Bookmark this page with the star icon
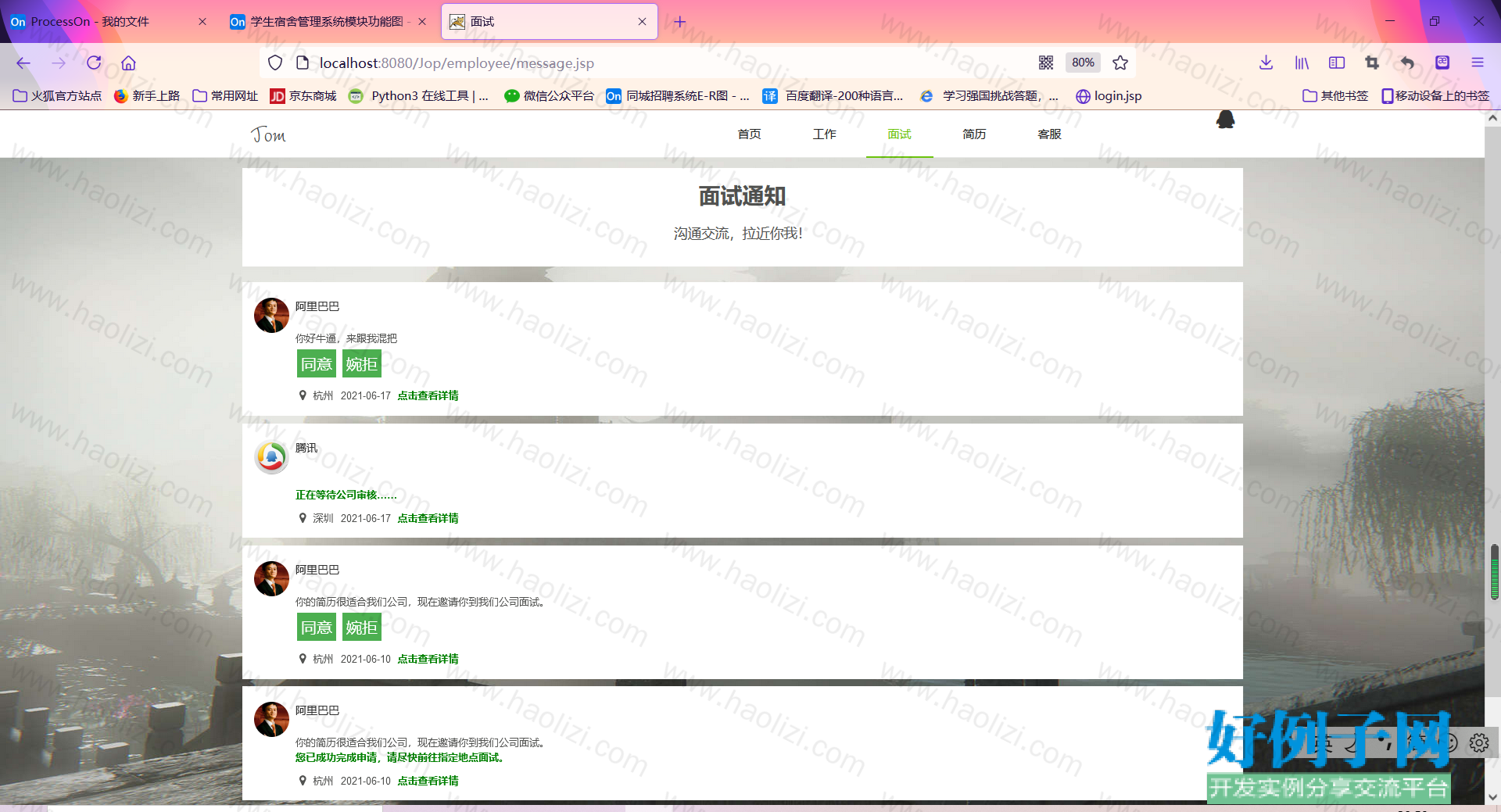 [1120, 63]
